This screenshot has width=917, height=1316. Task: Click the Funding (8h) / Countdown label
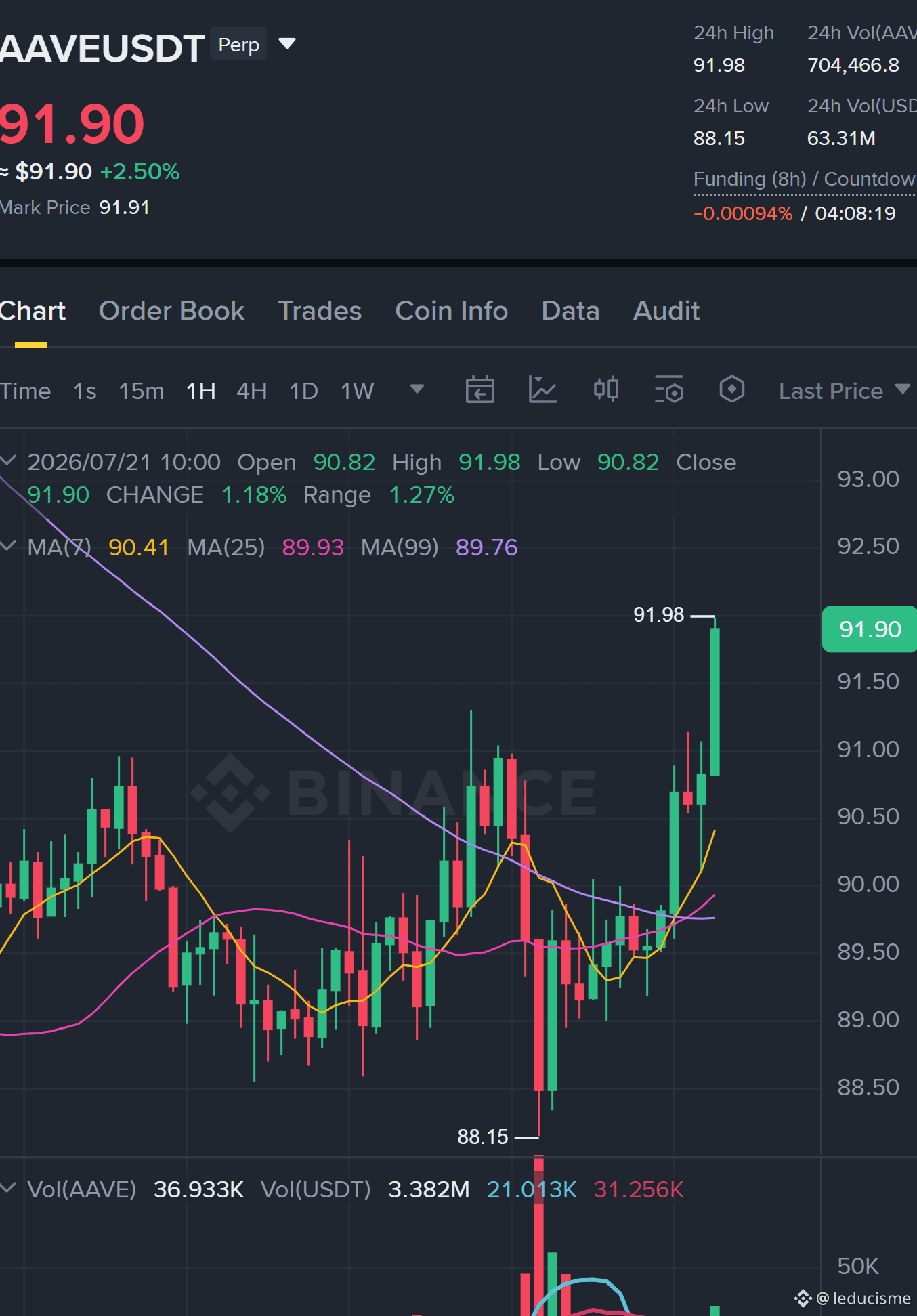(x=805, y=179)
